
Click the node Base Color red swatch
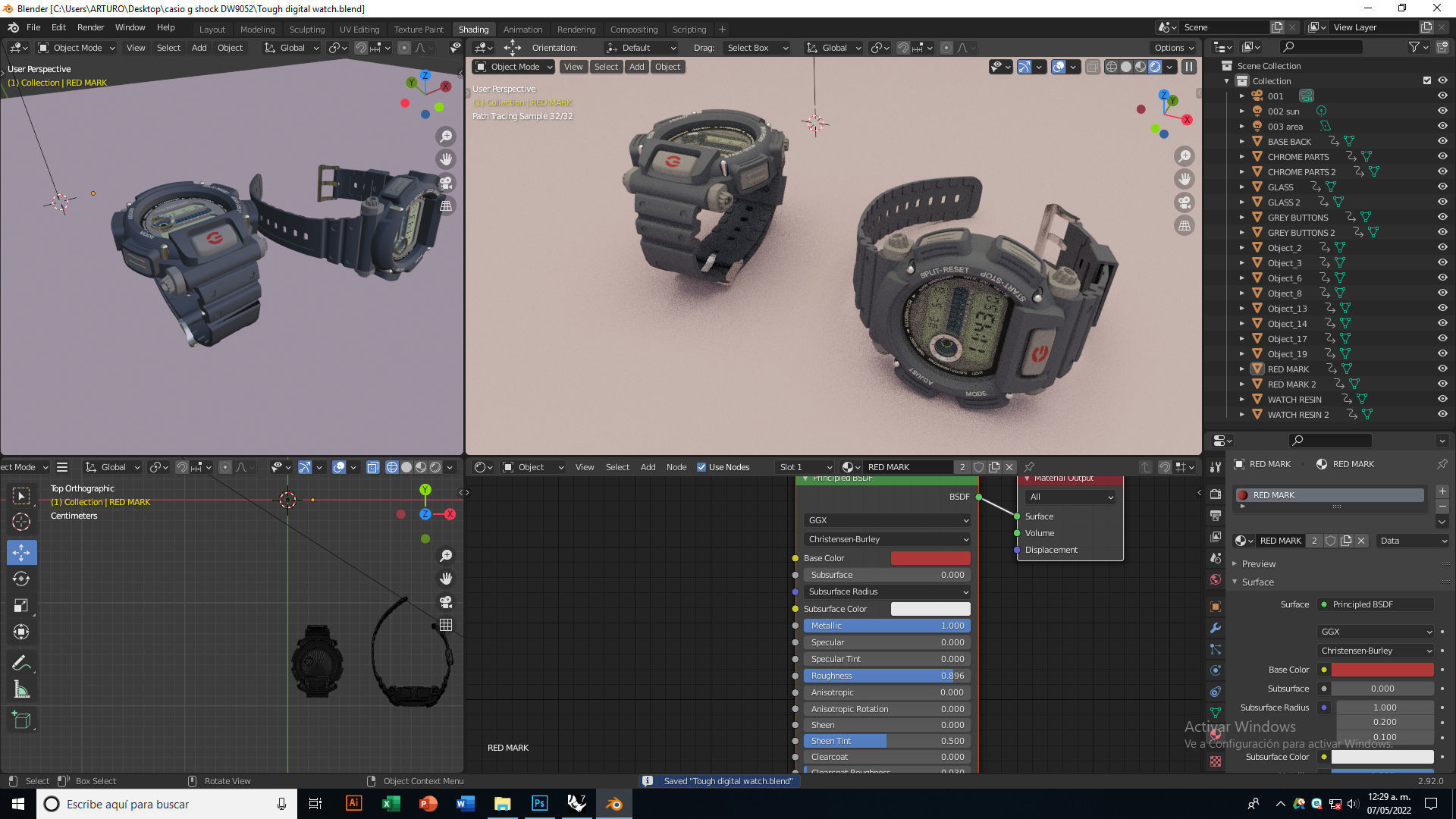pos(930,558)
